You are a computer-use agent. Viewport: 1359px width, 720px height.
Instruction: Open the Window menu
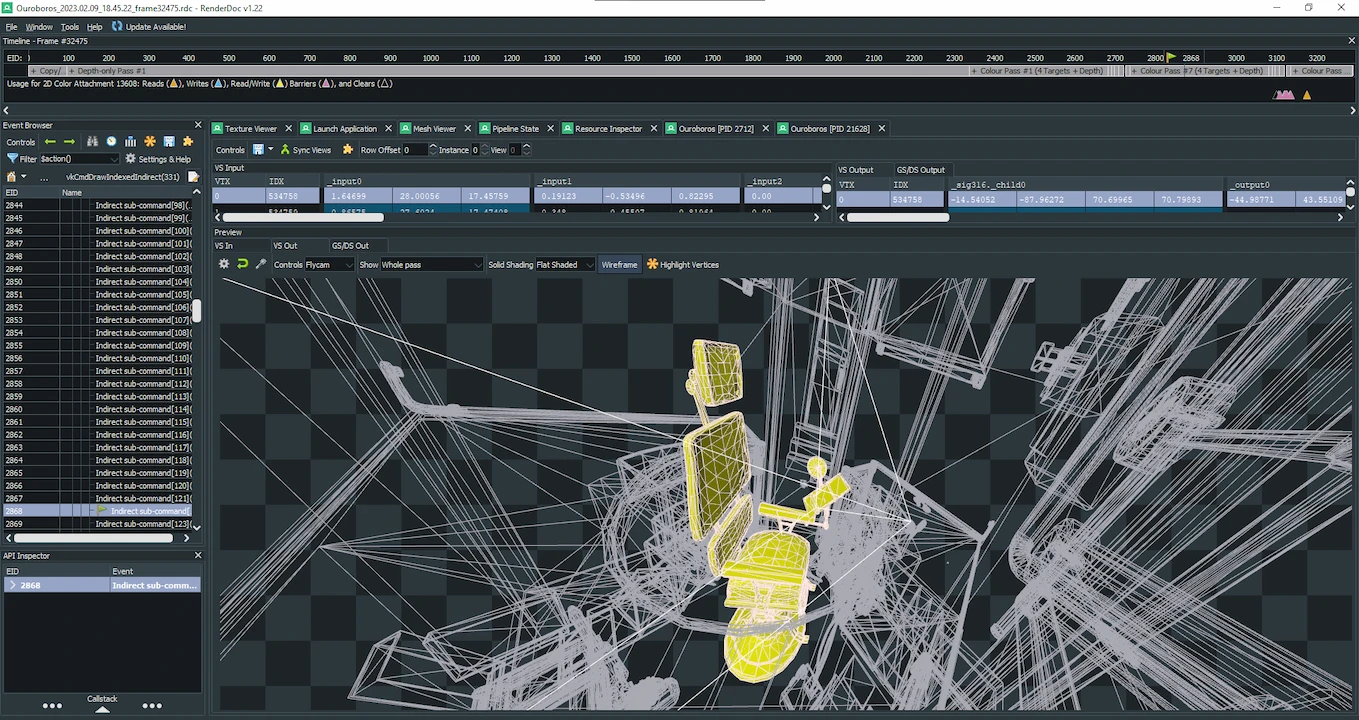[x=39, y=27]
